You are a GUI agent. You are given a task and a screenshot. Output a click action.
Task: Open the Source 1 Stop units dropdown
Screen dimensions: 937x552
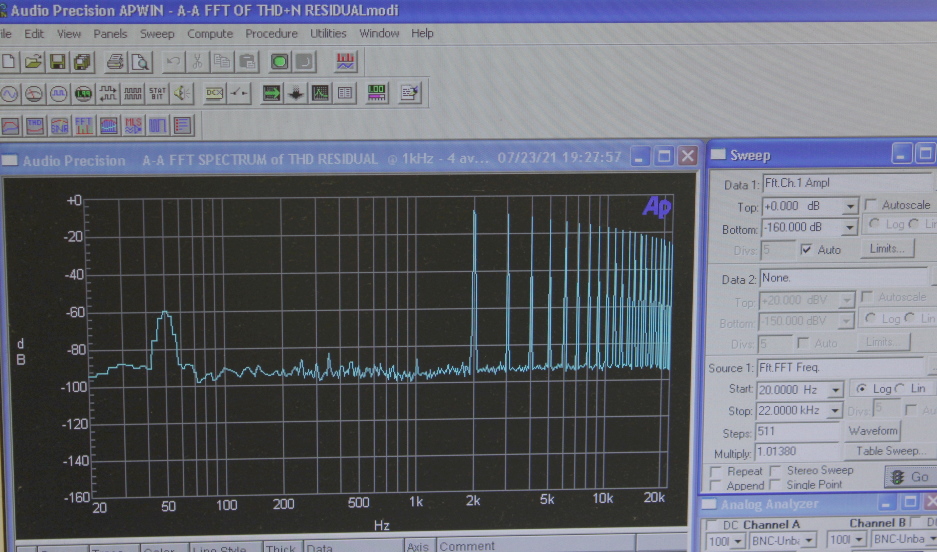pyautogui.click(x=835, y=411)
